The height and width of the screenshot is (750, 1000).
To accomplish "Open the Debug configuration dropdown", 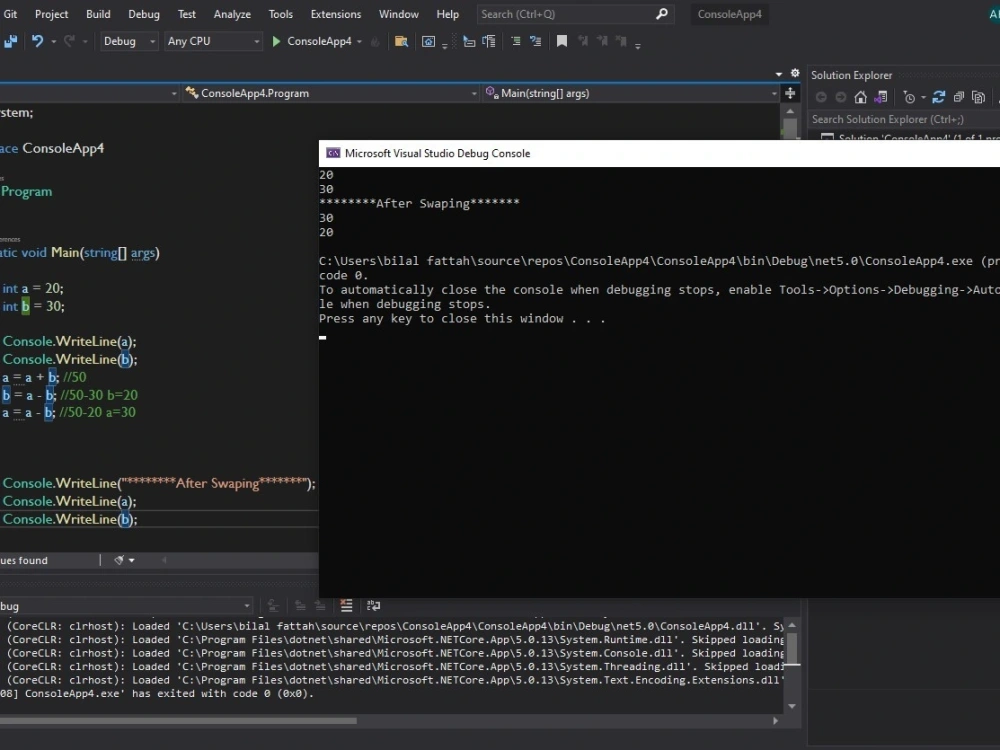I will click(x=128, y=41).
